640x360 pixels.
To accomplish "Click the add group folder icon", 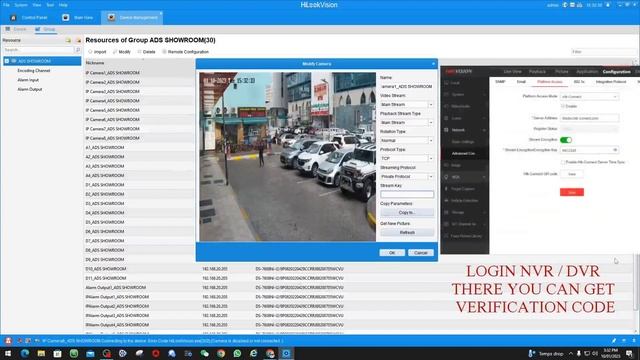I will click(68, 40).
